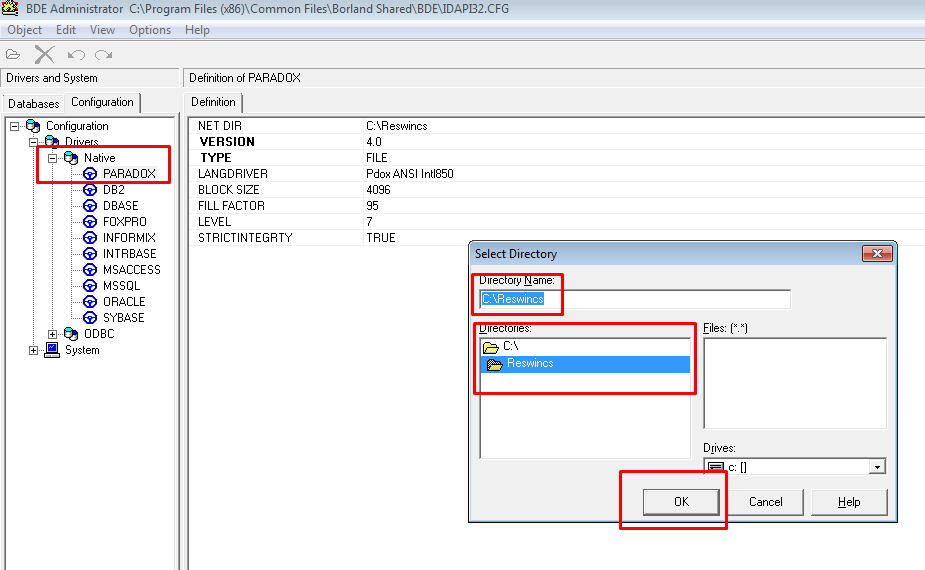Click the NET DIR property name
Screen dimensions: 925x570
point(219,126)
